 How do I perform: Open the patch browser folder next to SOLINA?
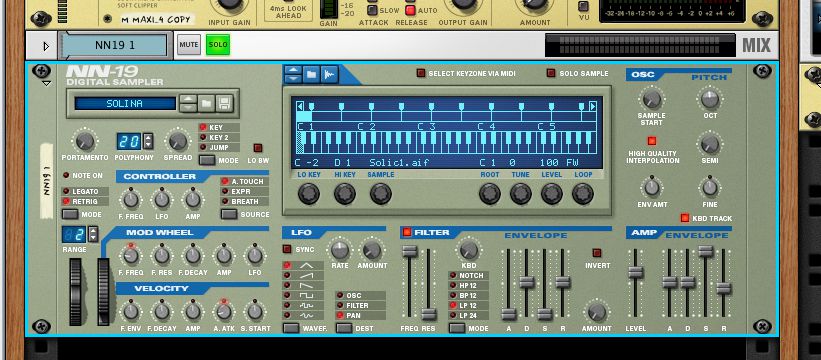coord(207,103)
